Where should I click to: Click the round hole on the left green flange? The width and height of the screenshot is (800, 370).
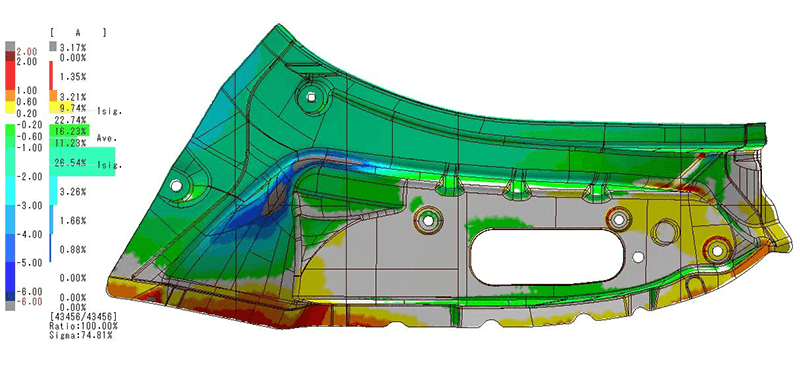177,185
